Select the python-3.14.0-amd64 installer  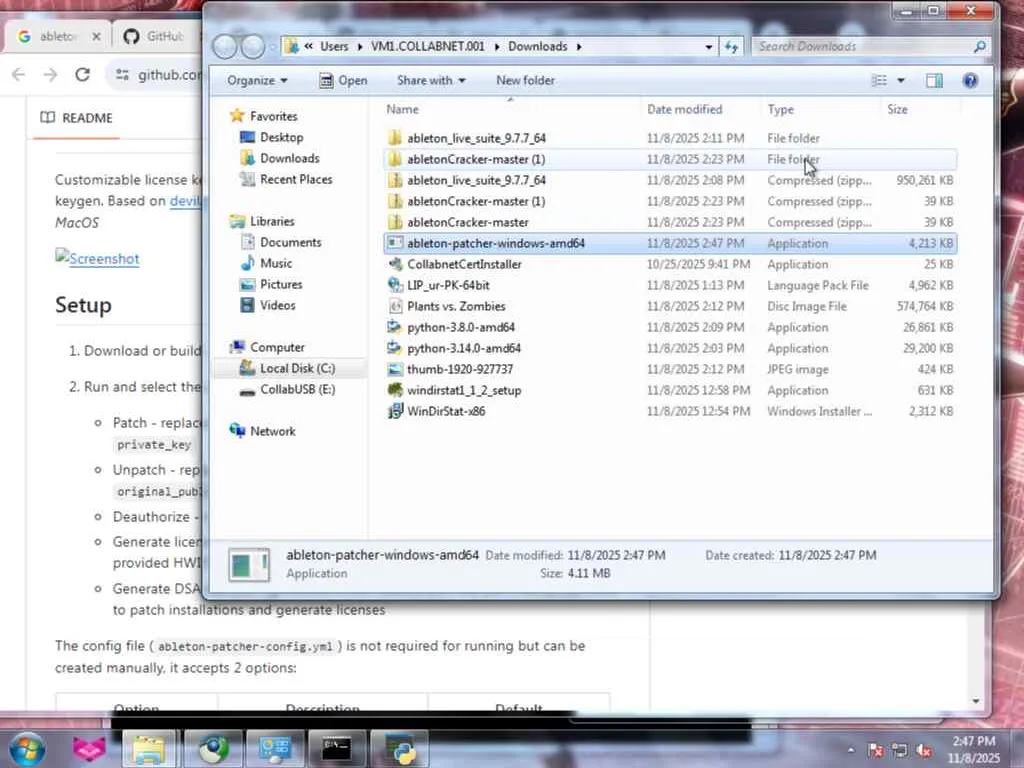(x=670, y=348)
